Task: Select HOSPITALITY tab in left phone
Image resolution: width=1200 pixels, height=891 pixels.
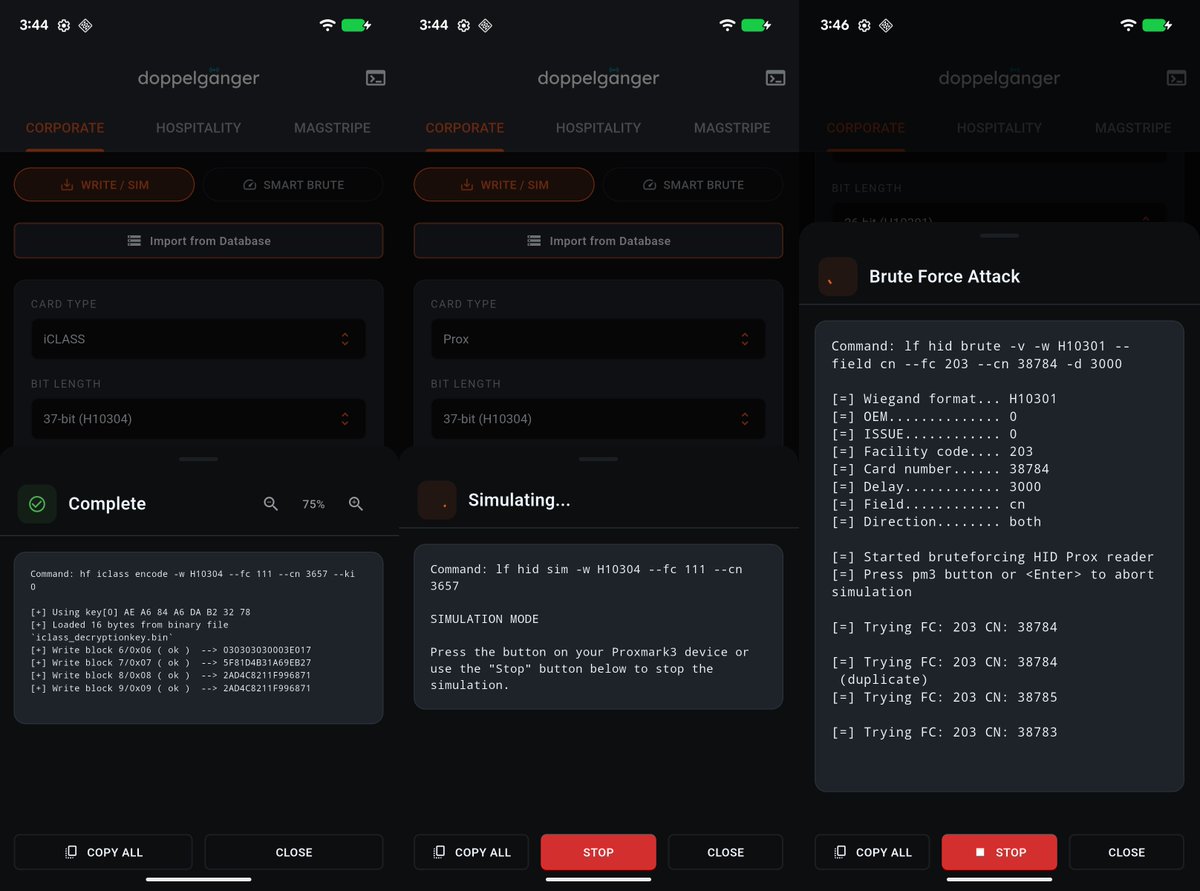Action: [x=198, y=128]
